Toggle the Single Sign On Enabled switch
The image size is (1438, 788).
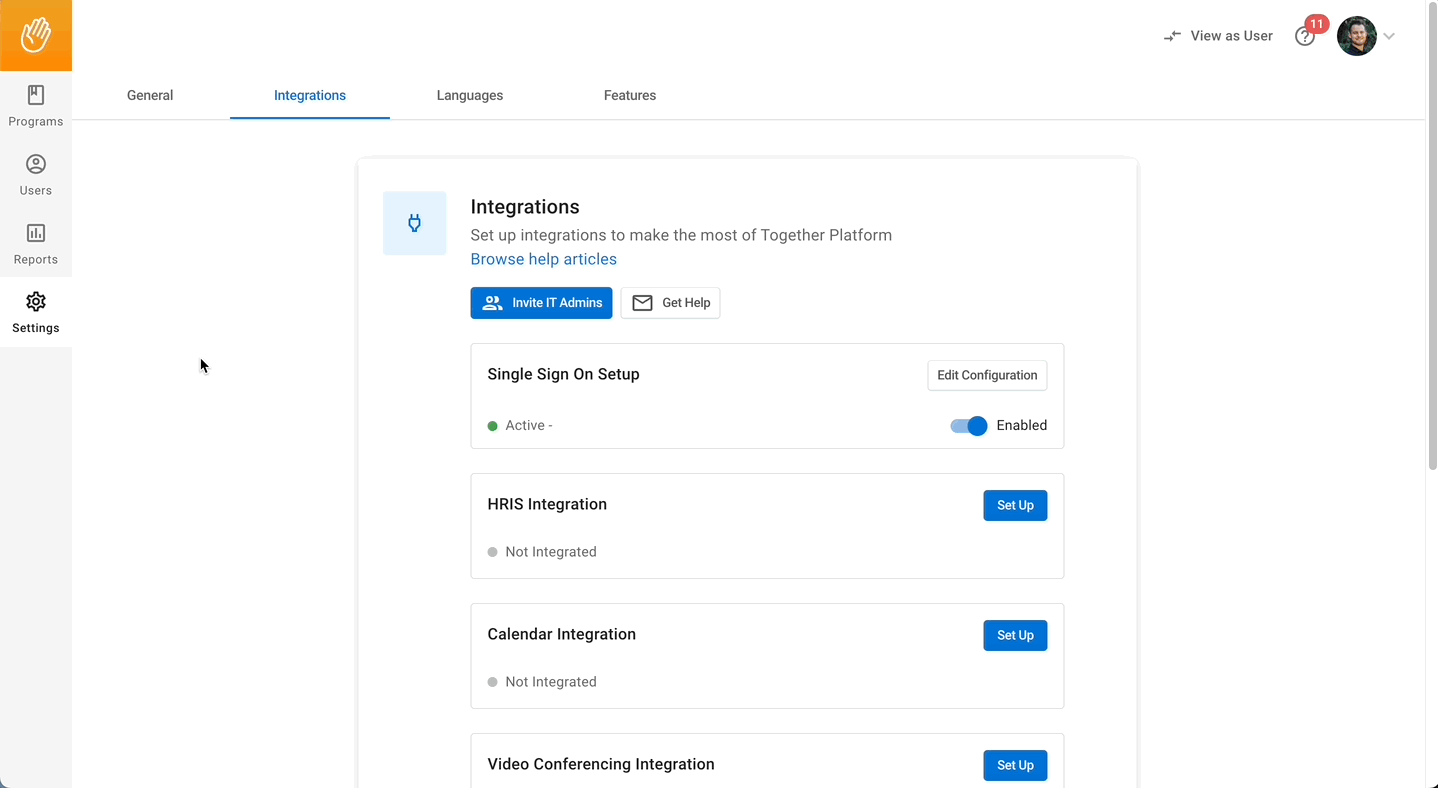click(968, 426)
